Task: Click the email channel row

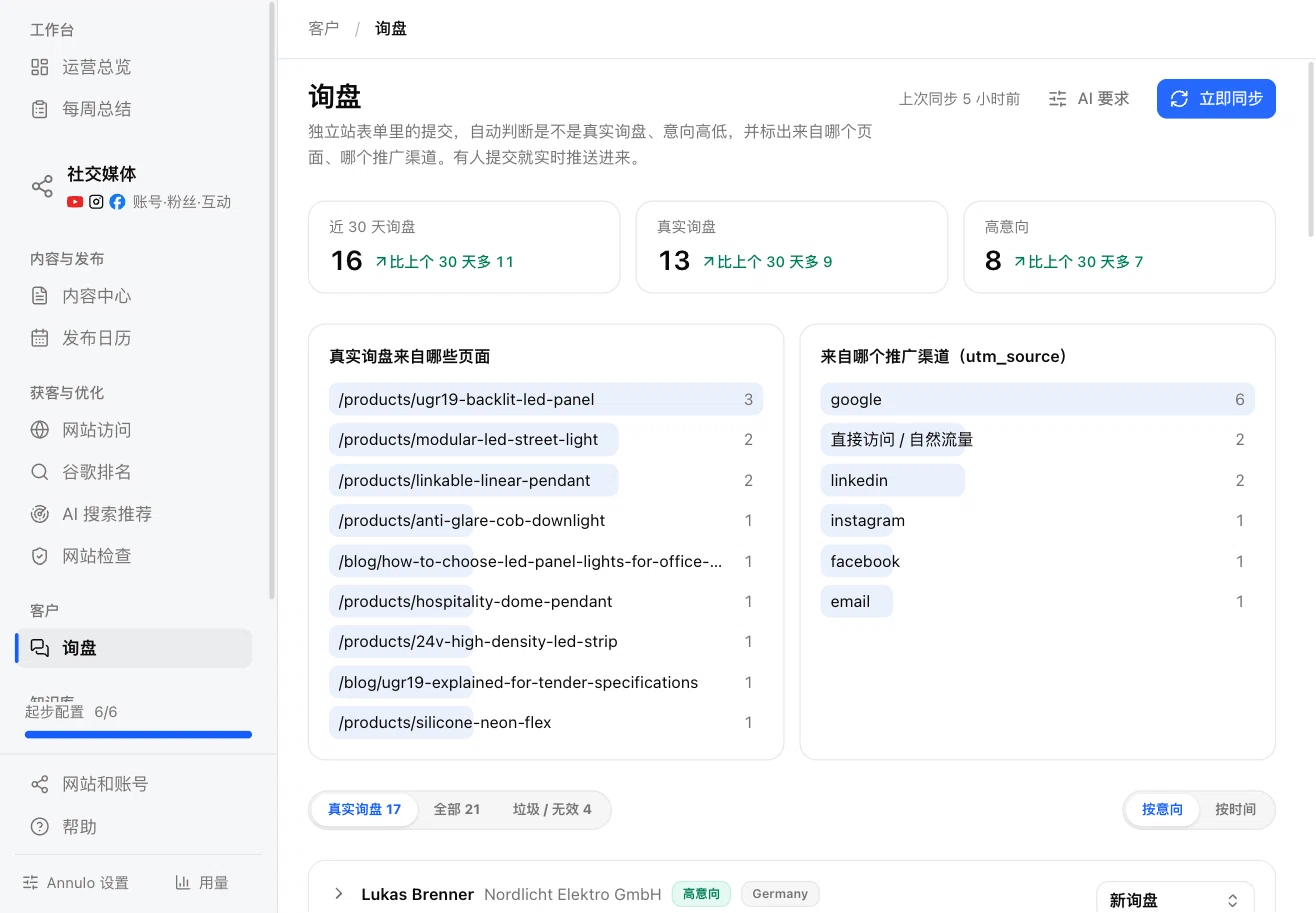Action: [1038, 601]
